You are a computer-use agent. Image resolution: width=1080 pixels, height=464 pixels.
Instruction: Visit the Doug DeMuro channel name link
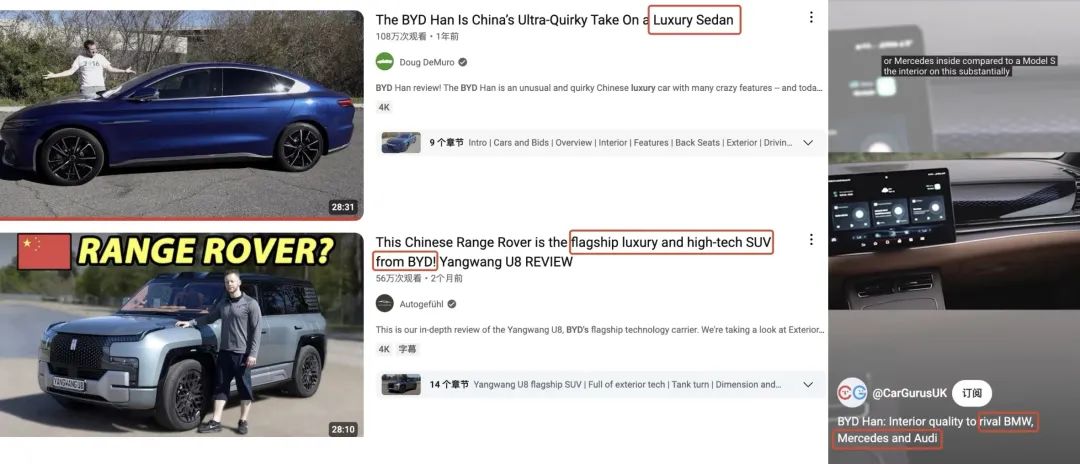click(427, 62)
